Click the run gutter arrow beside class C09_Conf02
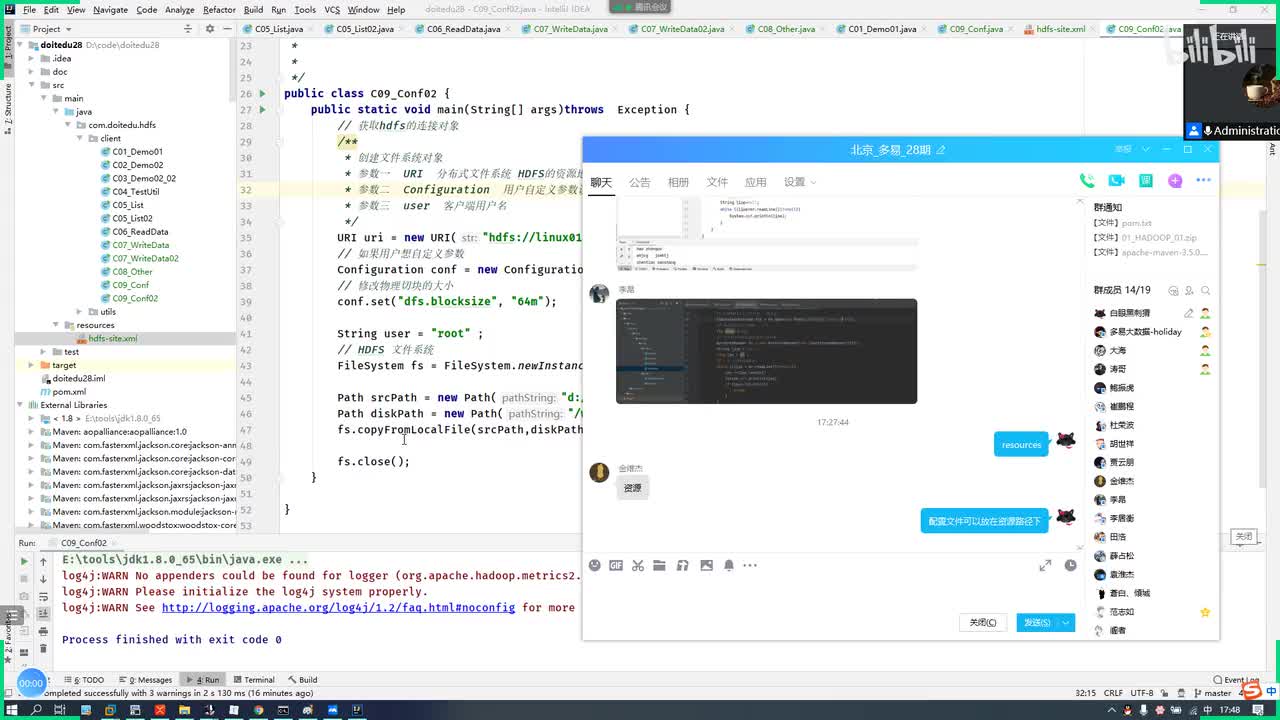The image size is (1280, 720). pos(262,94)
